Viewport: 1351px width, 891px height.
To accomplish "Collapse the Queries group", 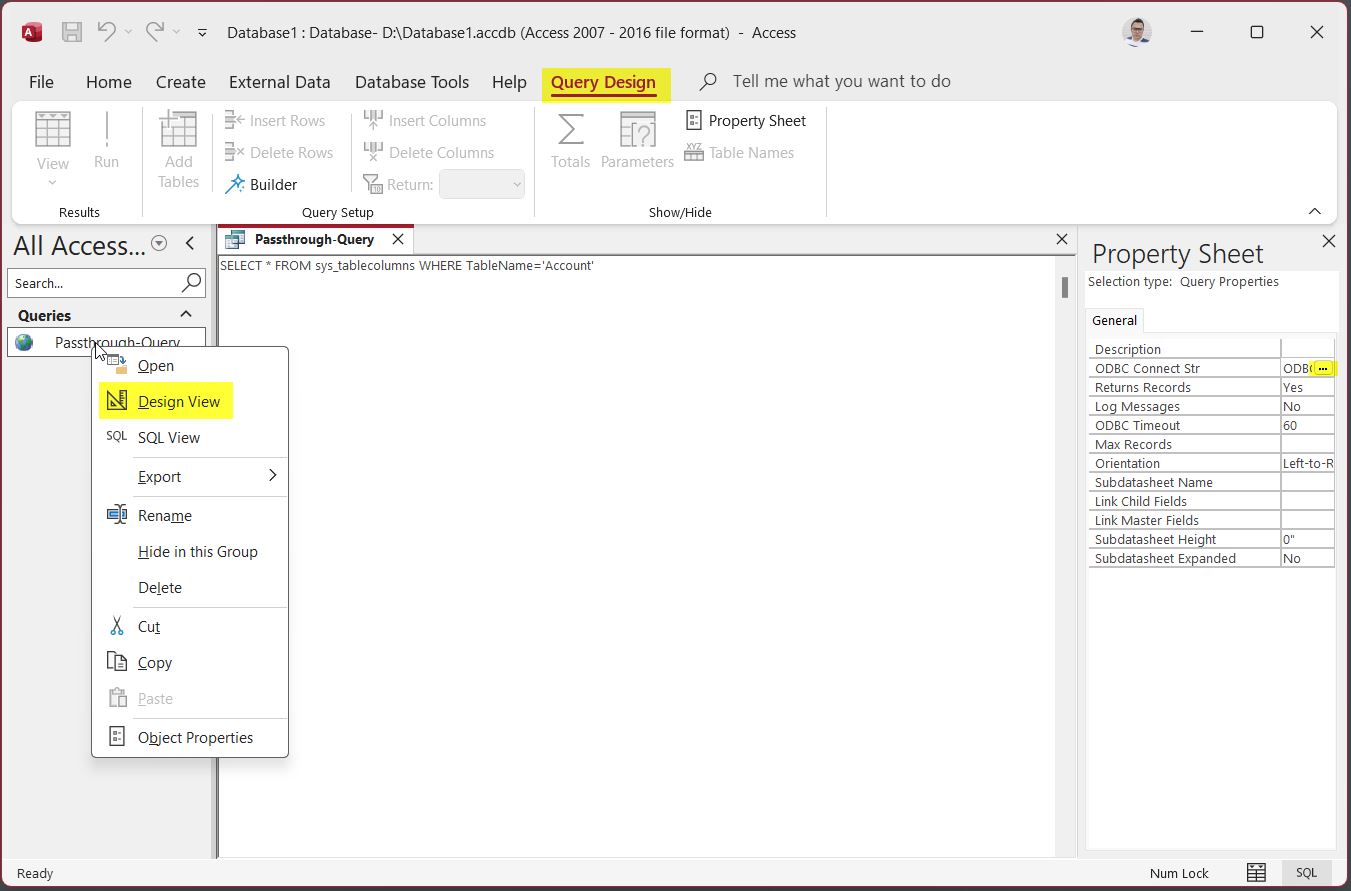I will point(185,315).
